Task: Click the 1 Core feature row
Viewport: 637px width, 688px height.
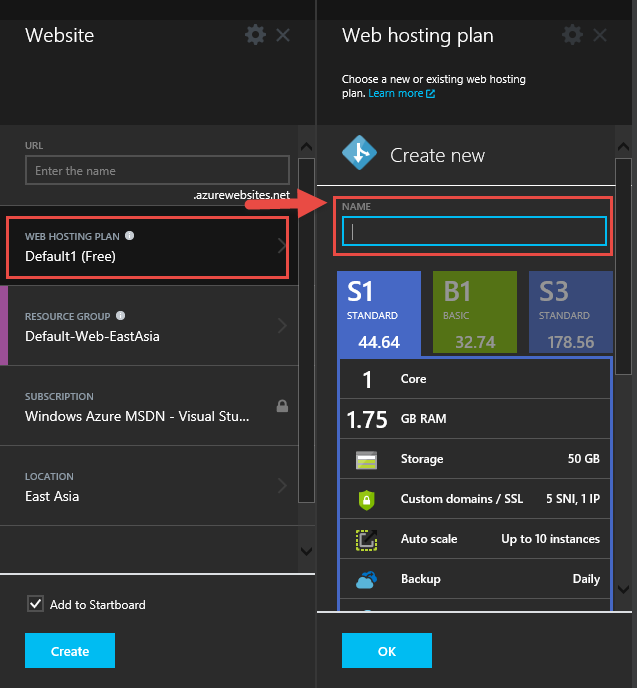Action: (475, 379)
